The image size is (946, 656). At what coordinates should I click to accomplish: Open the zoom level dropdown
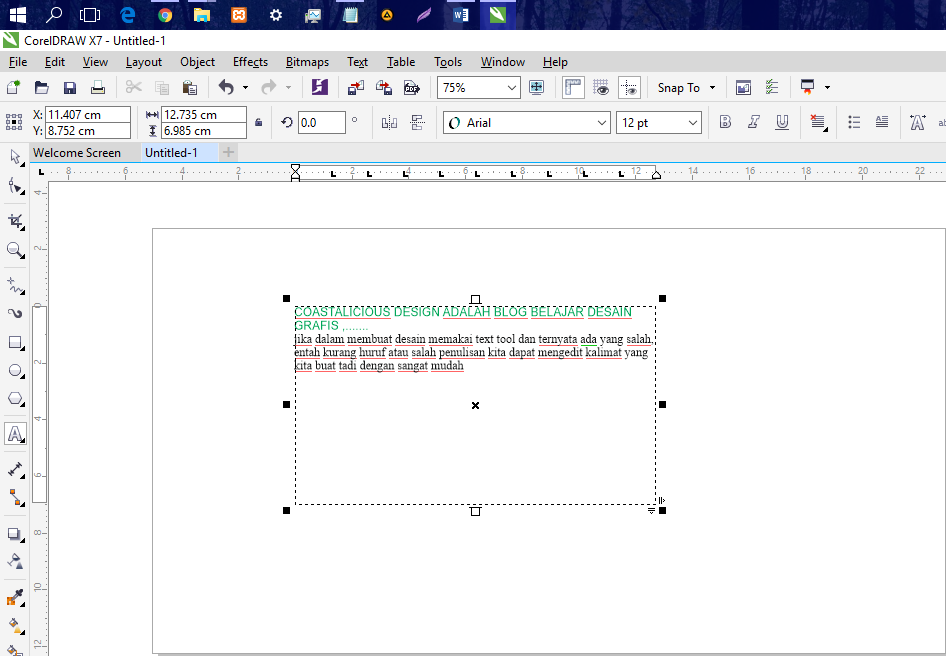(510, 87)
